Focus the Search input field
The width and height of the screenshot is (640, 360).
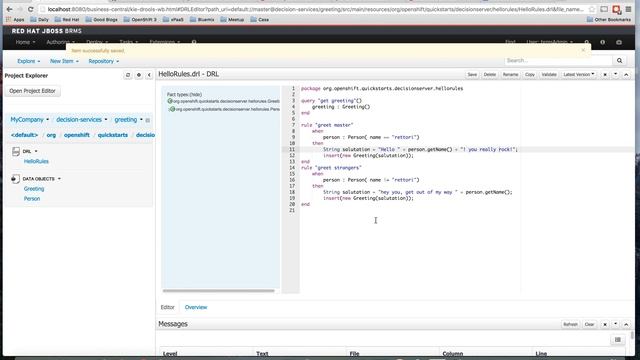[558, 60]
